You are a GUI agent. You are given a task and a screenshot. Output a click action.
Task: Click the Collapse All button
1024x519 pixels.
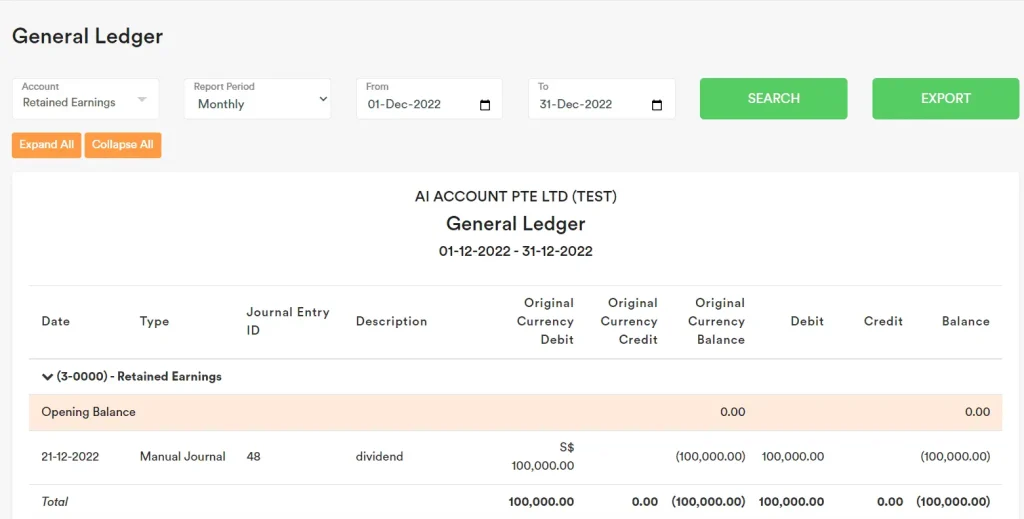(x=123, y=145)
